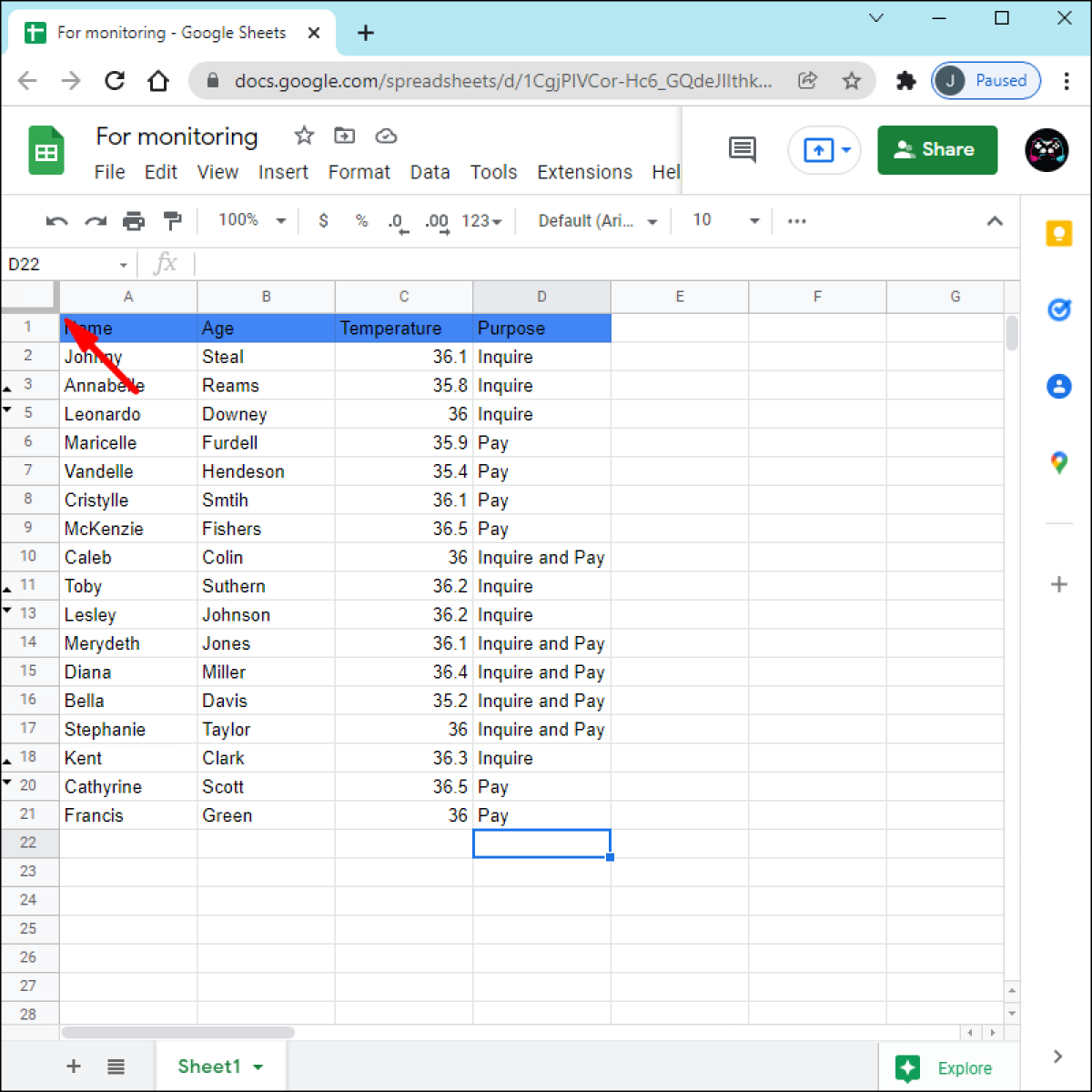
Task: Click the green Share button
Action: click(937, 149)
